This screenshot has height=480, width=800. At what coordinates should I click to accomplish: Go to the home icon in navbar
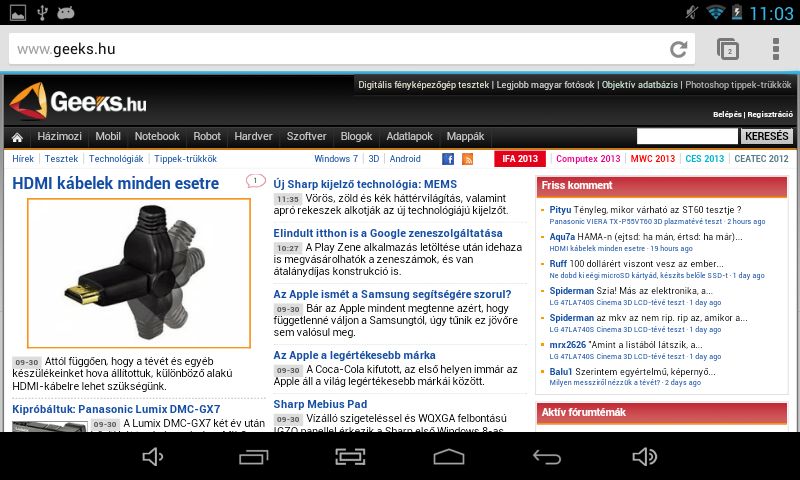coord(17,137)
